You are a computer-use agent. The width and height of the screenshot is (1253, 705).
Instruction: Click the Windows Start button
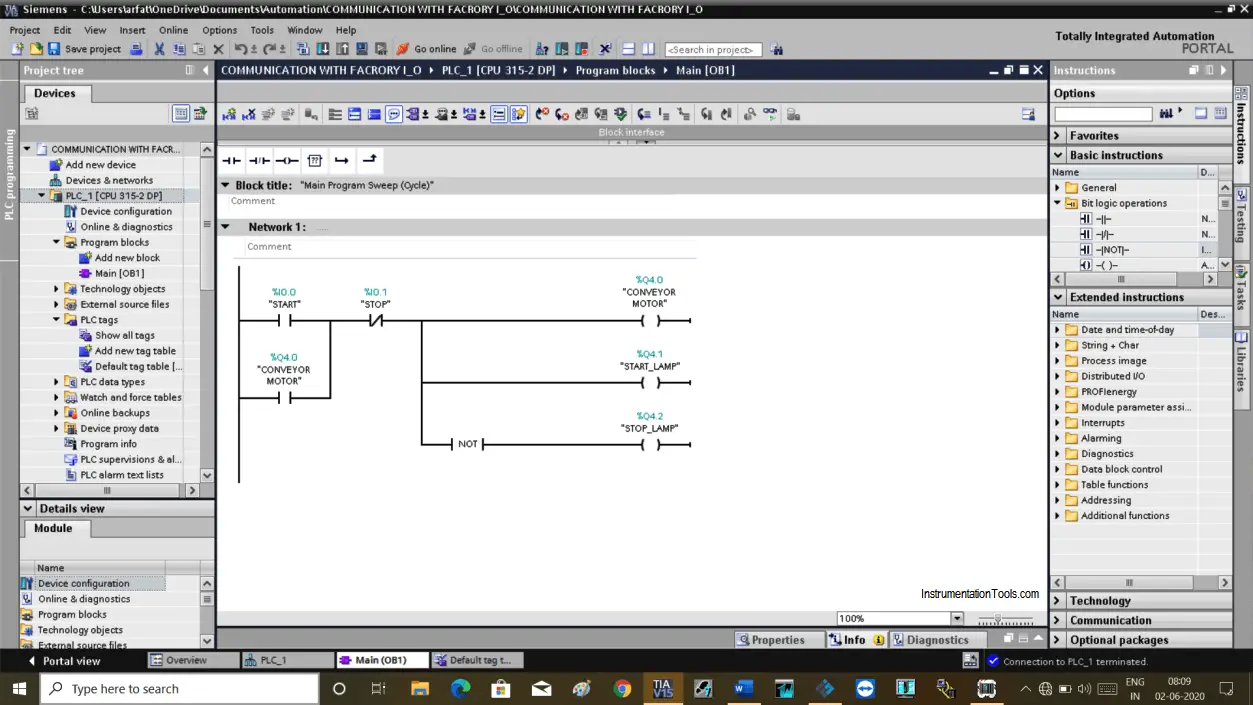[x=19, y=689]
